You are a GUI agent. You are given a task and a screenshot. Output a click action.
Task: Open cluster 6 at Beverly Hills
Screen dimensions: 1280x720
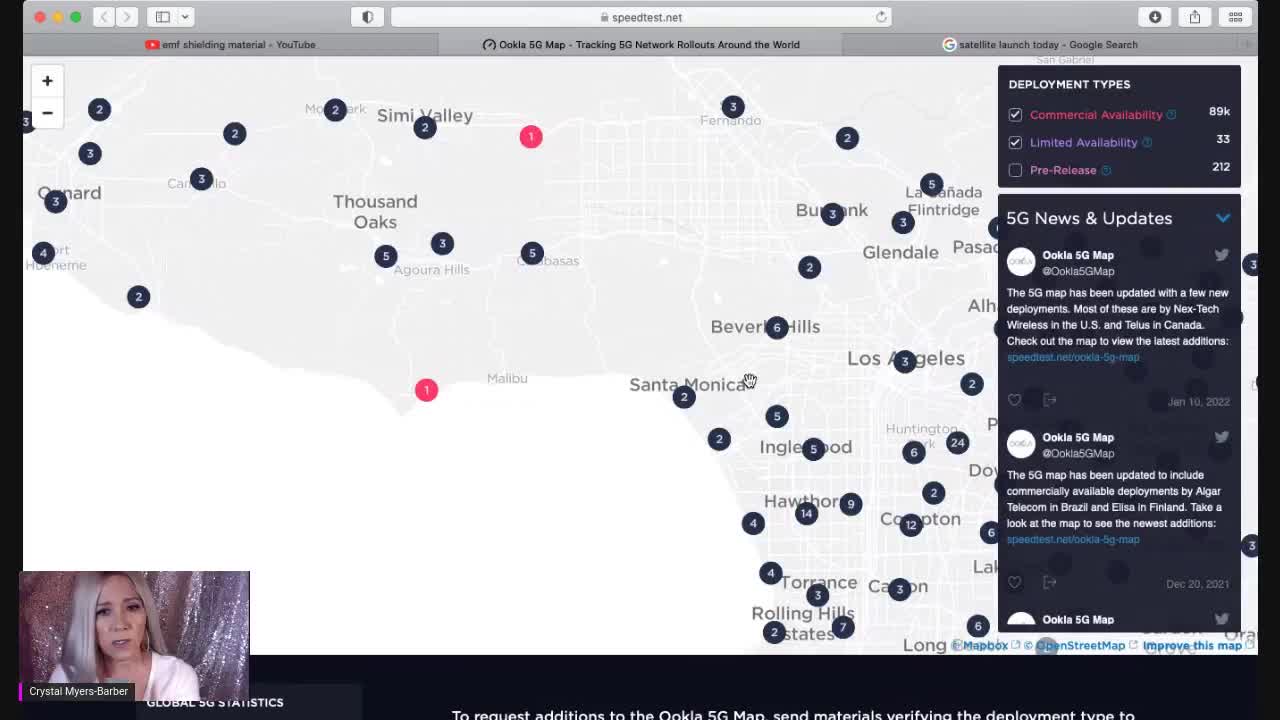pos(777,328)
